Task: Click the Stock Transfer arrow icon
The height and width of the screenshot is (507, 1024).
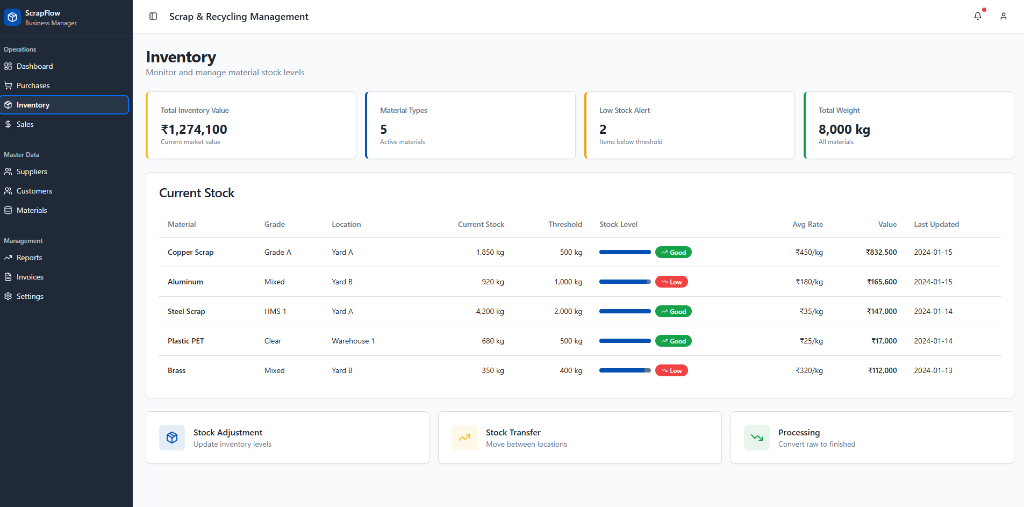Action: (464, 438)
